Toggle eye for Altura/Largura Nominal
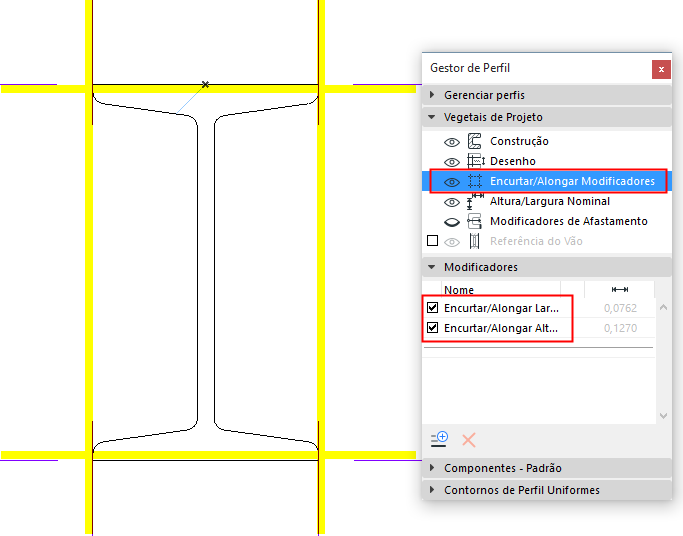The image size is (683, 536). [452, 202]
